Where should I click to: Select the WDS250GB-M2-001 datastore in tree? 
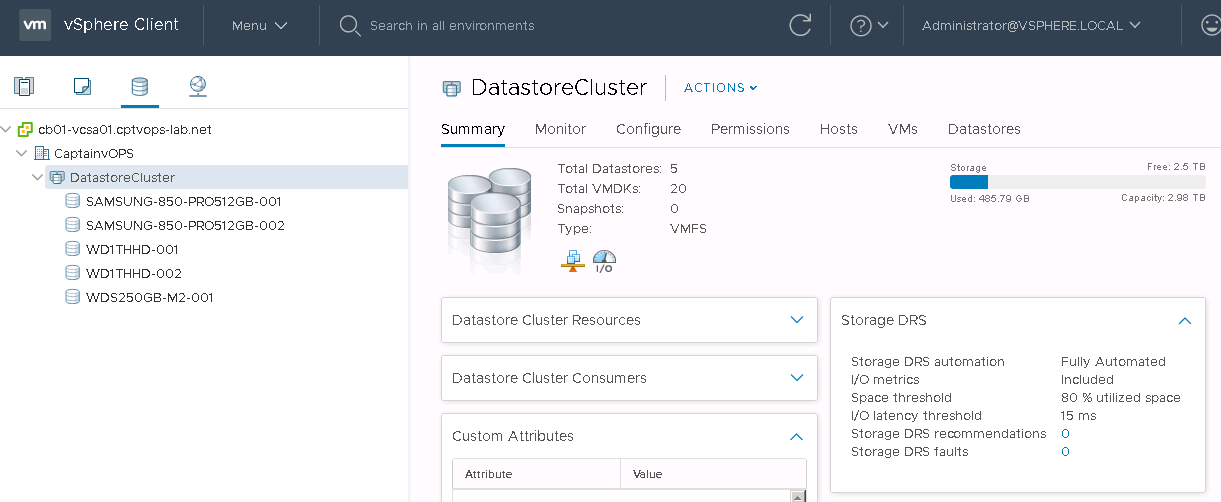click(x=149, y=297)
